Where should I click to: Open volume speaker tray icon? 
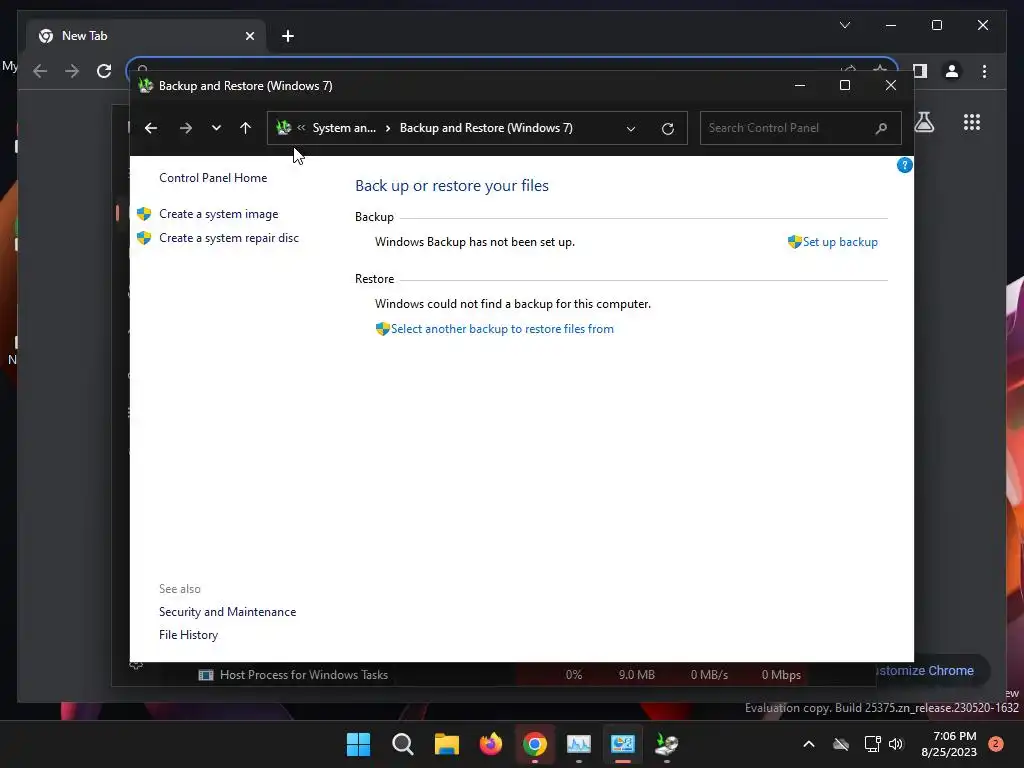click(896, 744)
